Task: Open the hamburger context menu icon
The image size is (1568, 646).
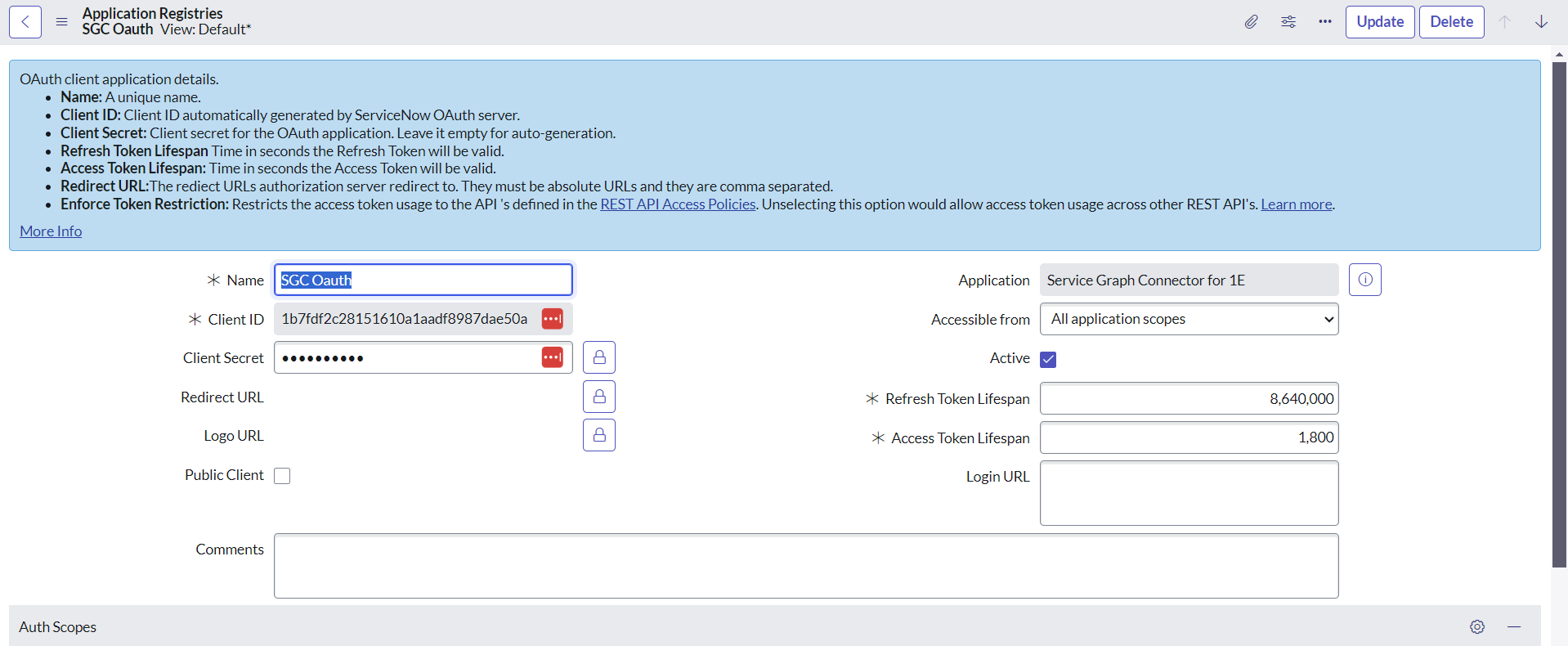Action: pos(61,22)
